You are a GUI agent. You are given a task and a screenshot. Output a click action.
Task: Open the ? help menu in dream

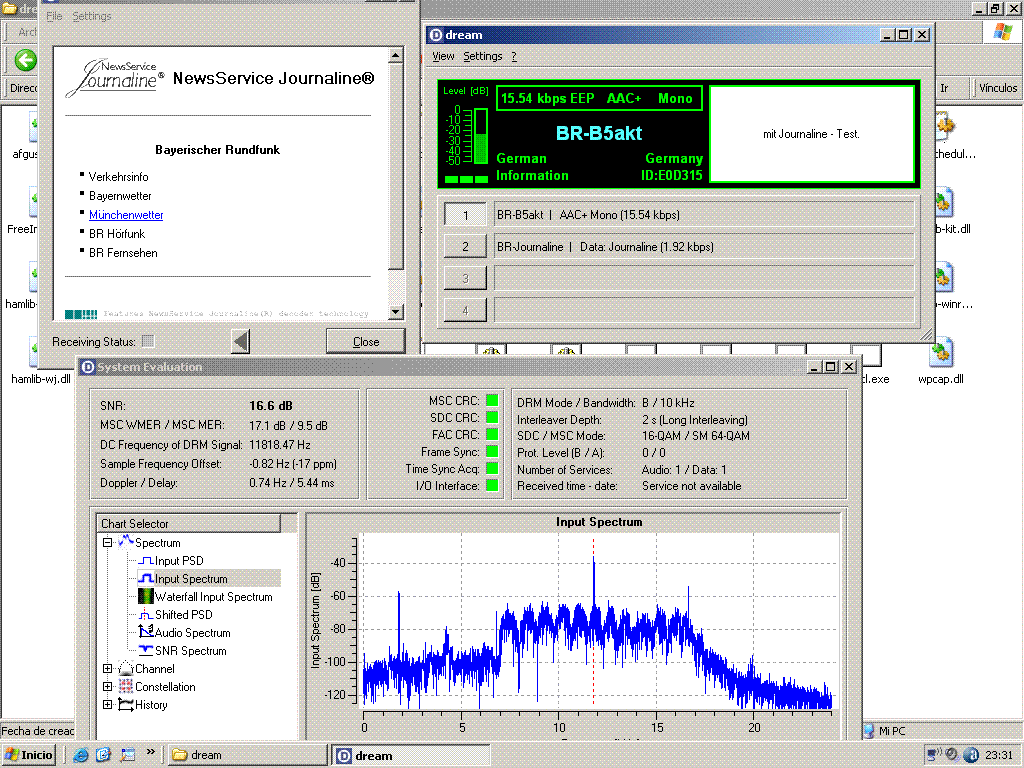coord(514,56)
